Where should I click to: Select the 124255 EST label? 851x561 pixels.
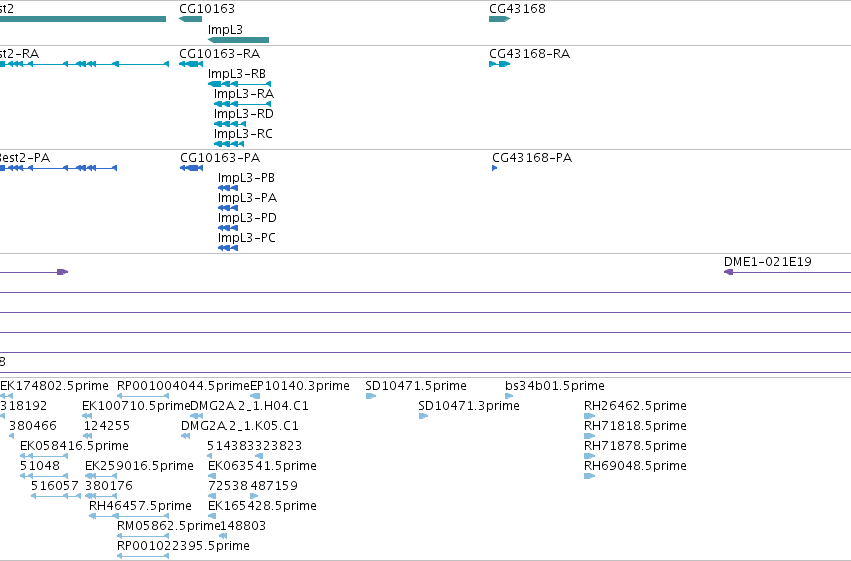[107, 426]
